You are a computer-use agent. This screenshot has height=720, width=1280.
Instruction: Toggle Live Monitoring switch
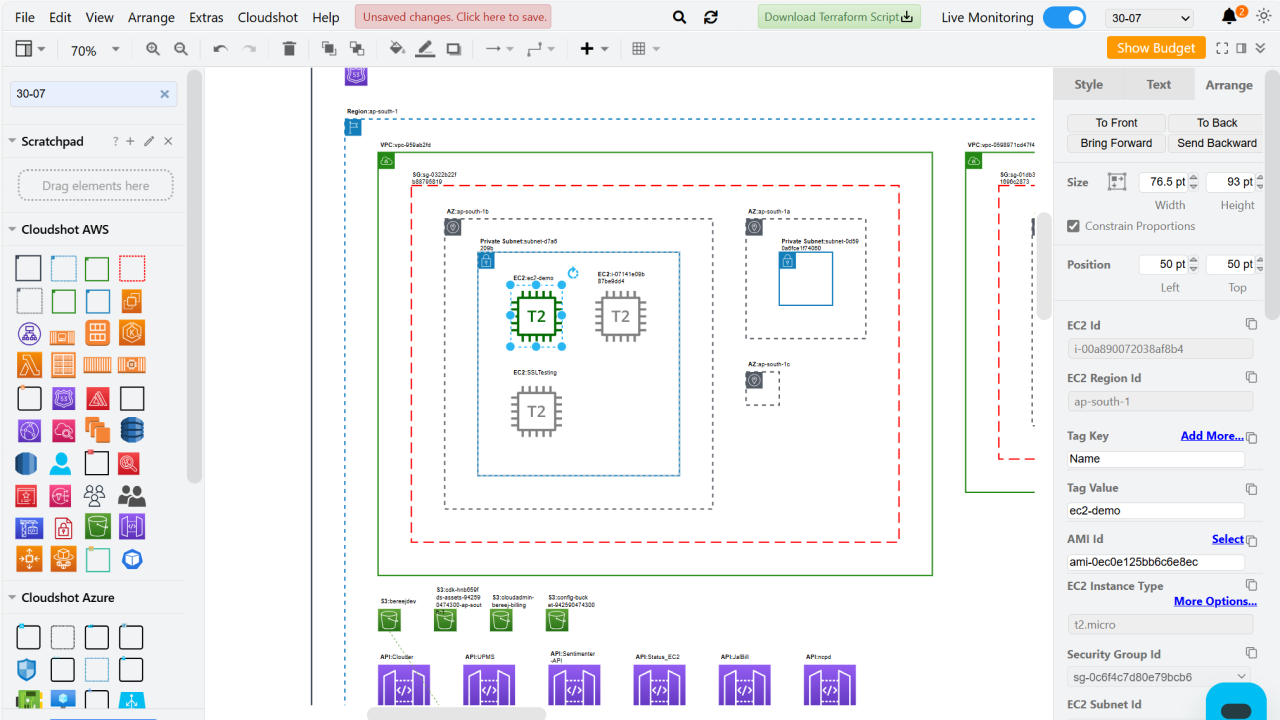click(x=1064, y=17)
